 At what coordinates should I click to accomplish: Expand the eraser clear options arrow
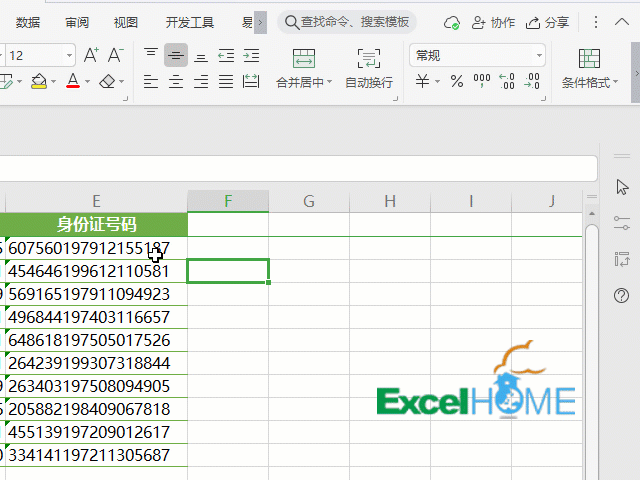[121, 82]
